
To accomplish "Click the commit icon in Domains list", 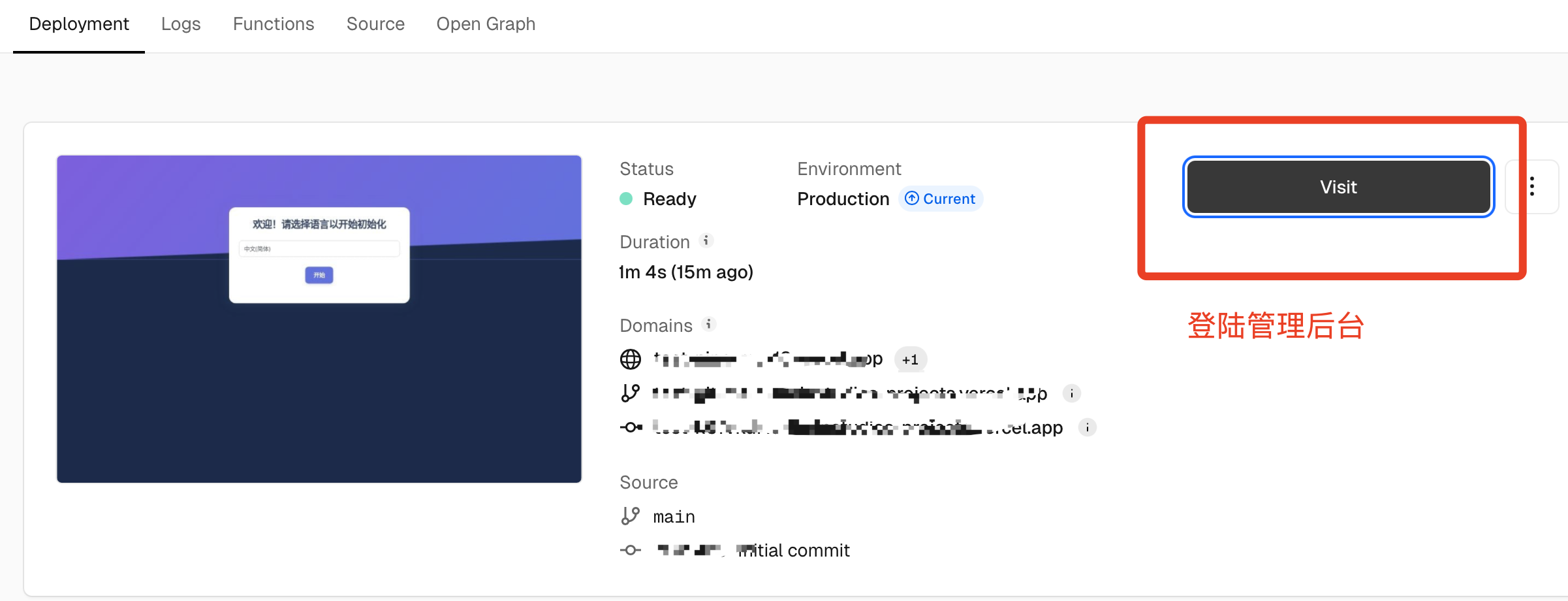I will (631, 427).
